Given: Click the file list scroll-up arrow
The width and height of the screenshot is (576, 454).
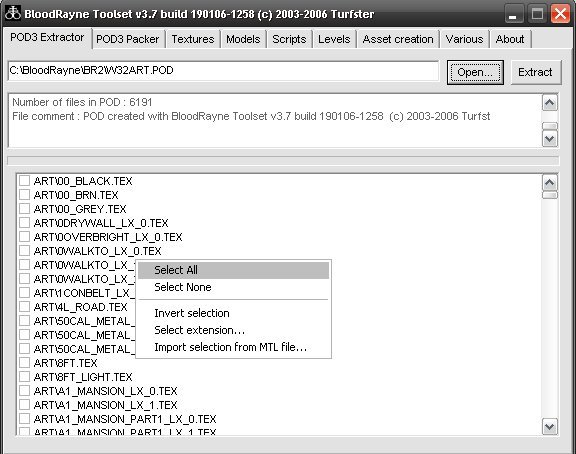Looking at the screenshot, I should [550, 183].
